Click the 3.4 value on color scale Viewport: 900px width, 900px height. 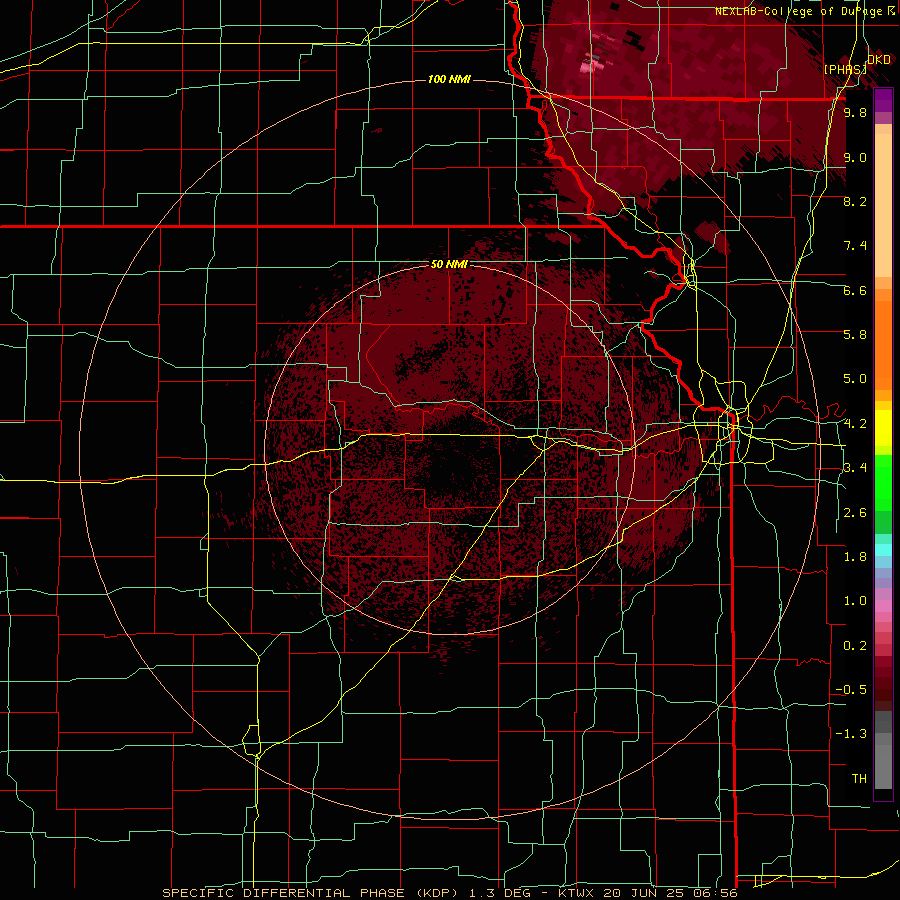pos(855,468)
